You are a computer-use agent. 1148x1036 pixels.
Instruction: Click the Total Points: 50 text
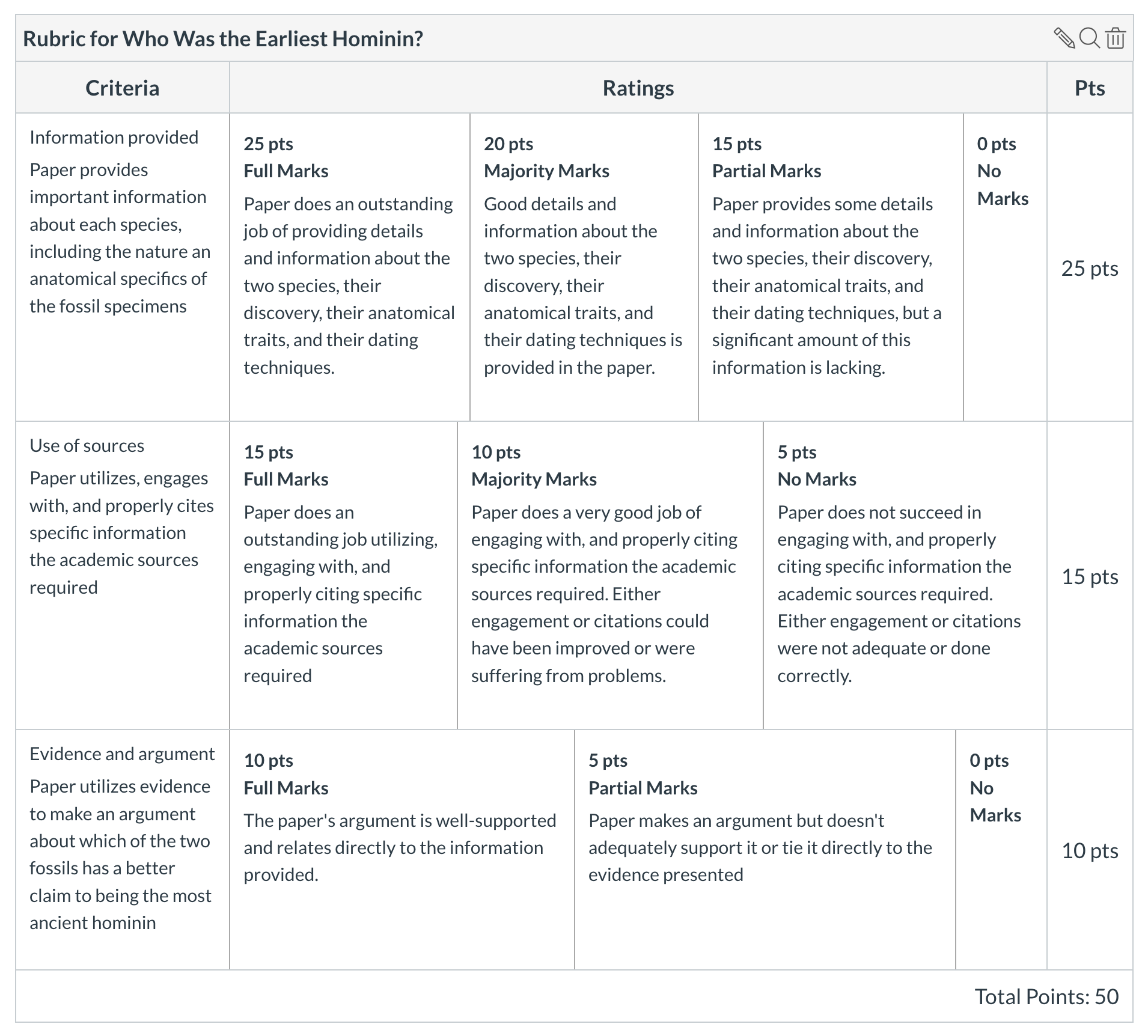click(x=1046, y=996)
